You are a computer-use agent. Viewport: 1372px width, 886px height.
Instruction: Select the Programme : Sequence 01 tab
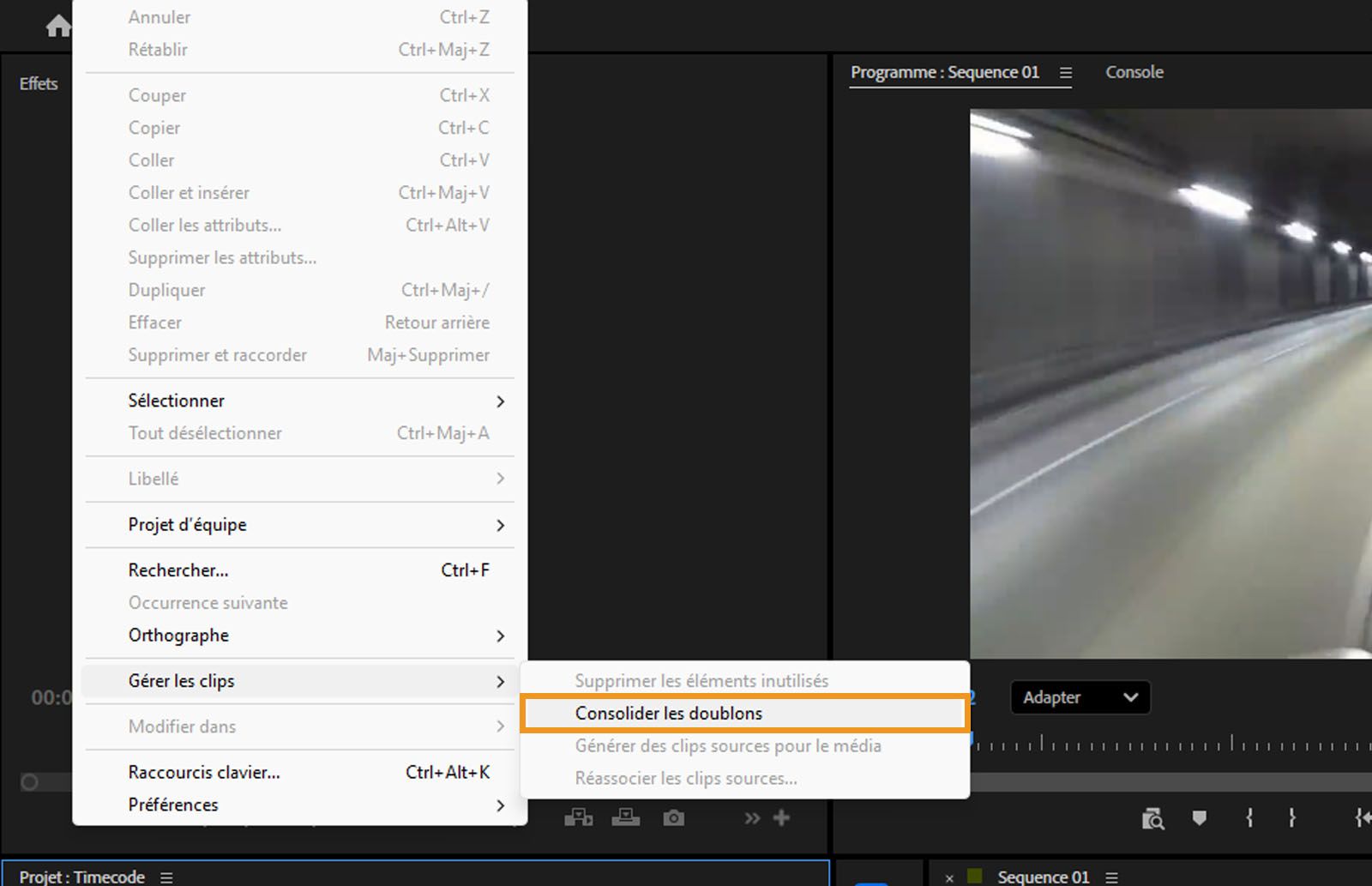click(x=945, y=72)
